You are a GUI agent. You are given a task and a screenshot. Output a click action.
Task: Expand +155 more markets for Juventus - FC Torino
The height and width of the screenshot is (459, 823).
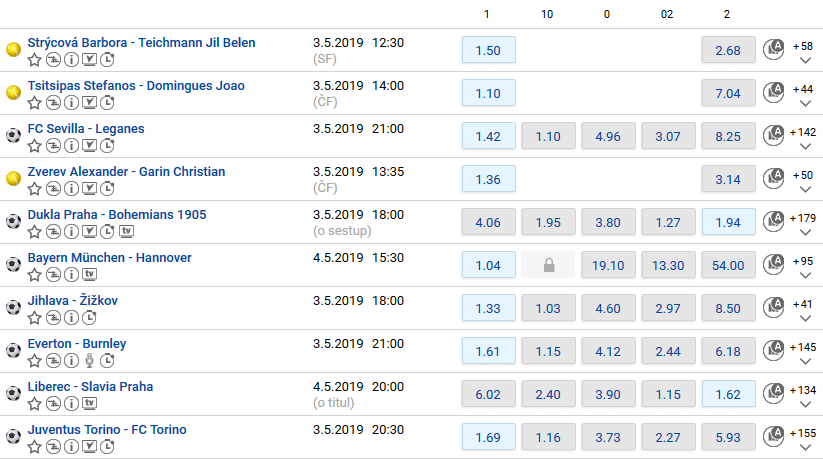coord(804,440)
